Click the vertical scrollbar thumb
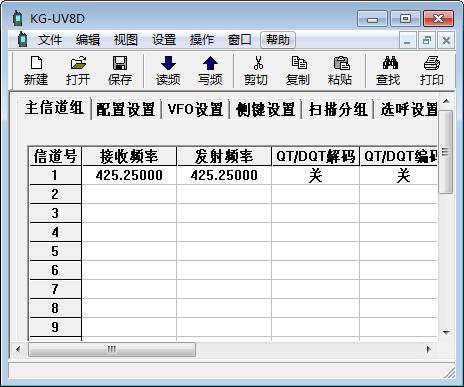Viewport: 464px width, 387px height. coord(446,152)
